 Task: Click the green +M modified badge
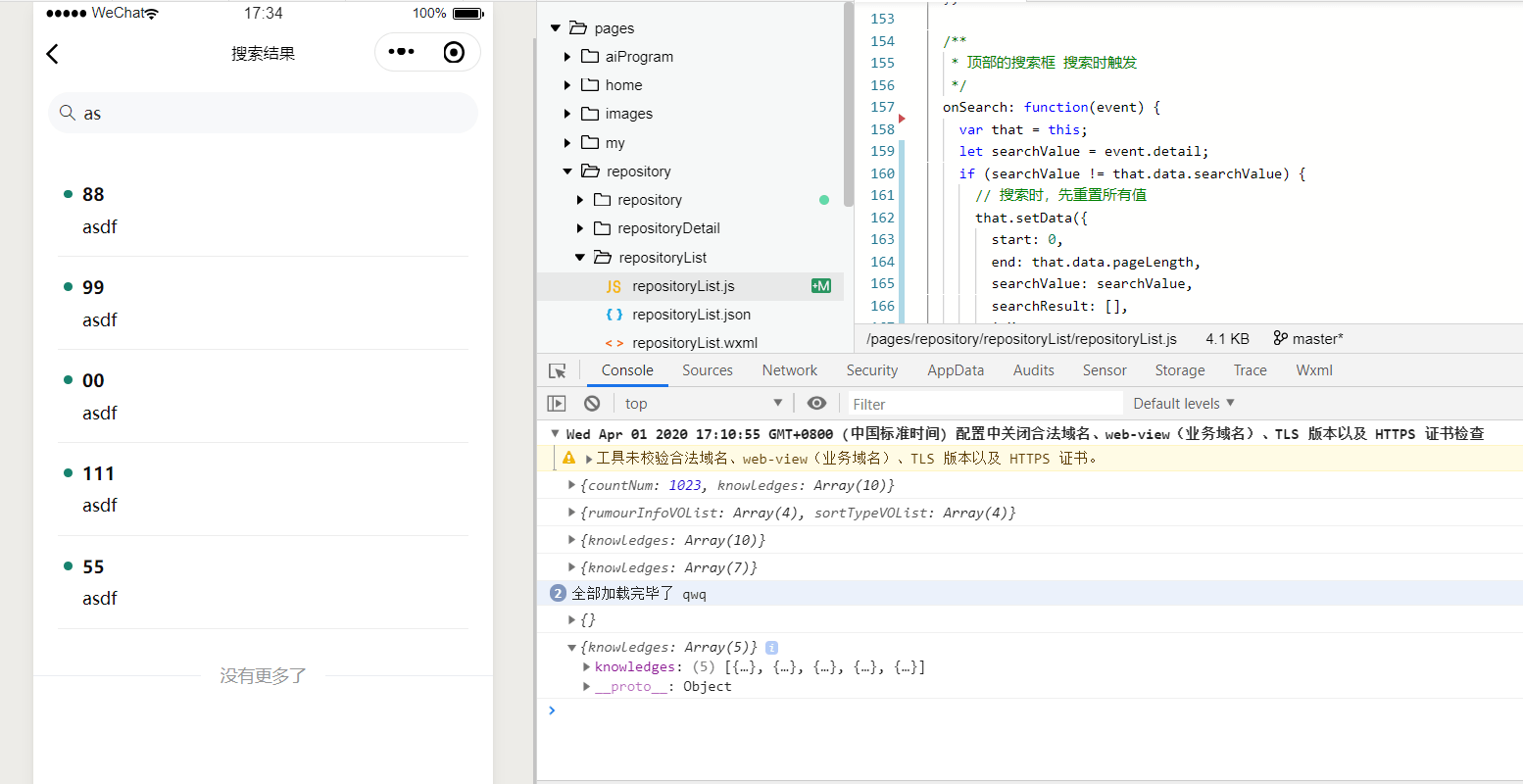pos(821,286)
